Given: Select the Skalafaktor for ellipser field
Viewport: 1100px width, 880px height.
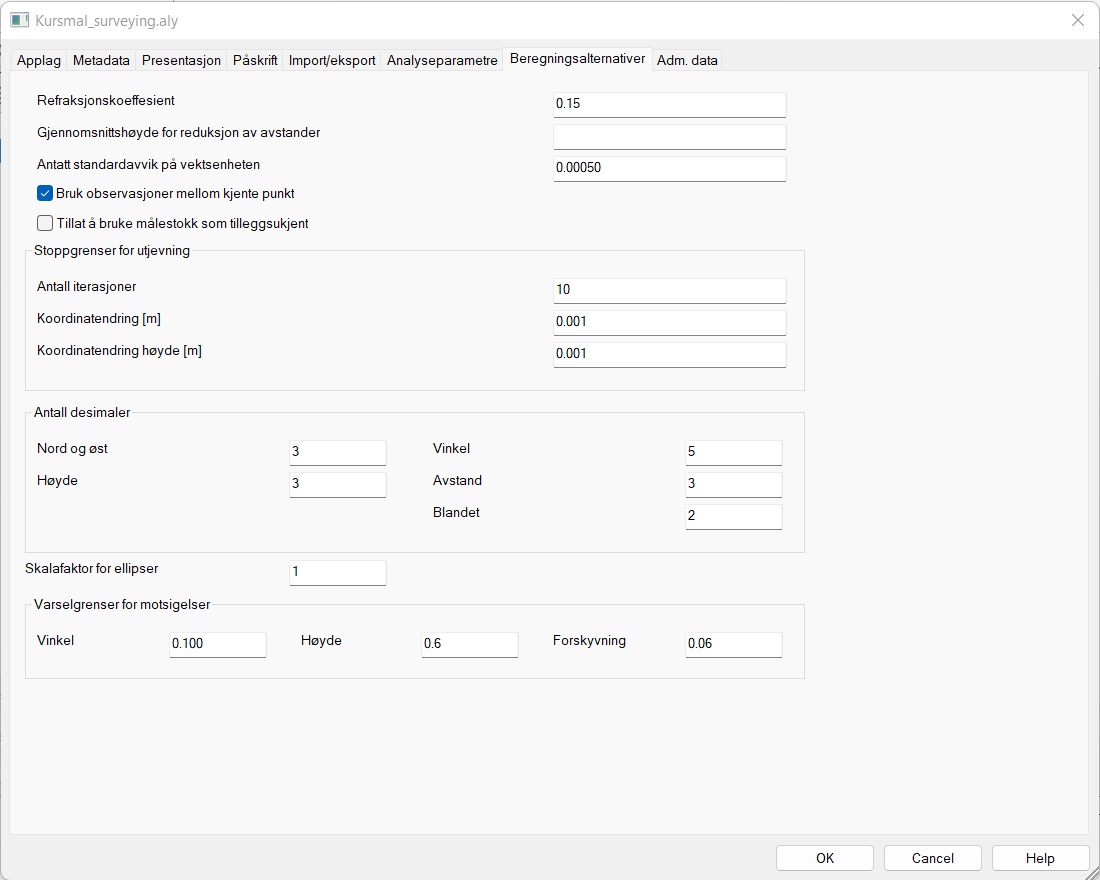Looking at the screenshot, I should [x=337, y=573].
